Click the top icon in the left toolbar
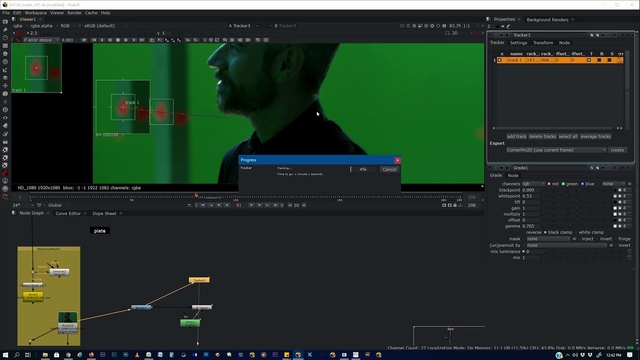The image size is (640, 360). (x=5, y=22)
